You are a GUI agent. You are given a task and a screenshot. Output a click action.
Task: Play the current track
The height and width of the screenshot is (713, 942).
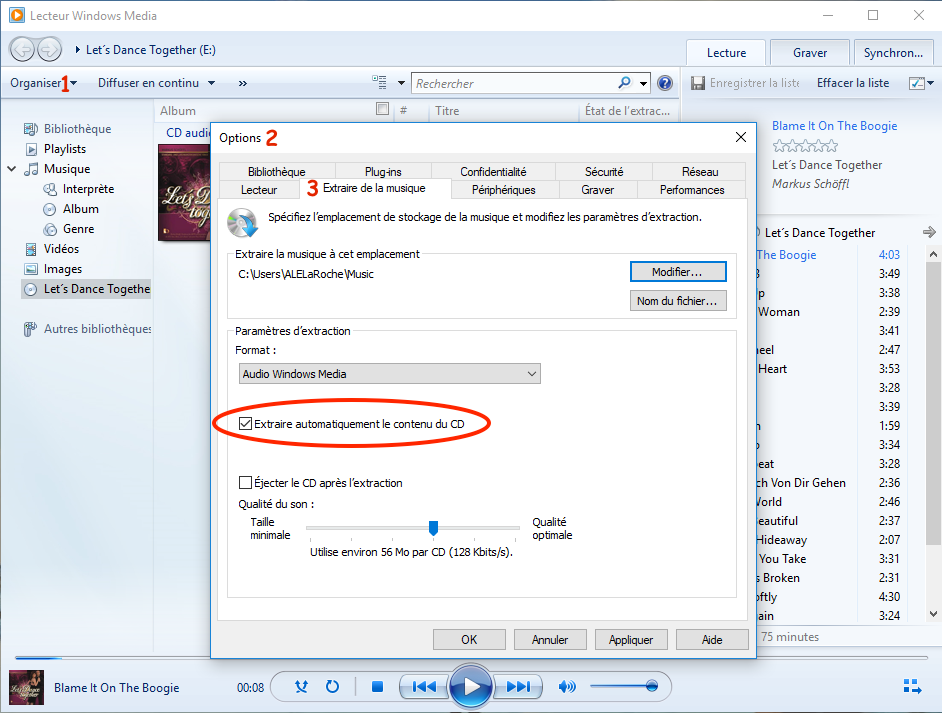471,687
